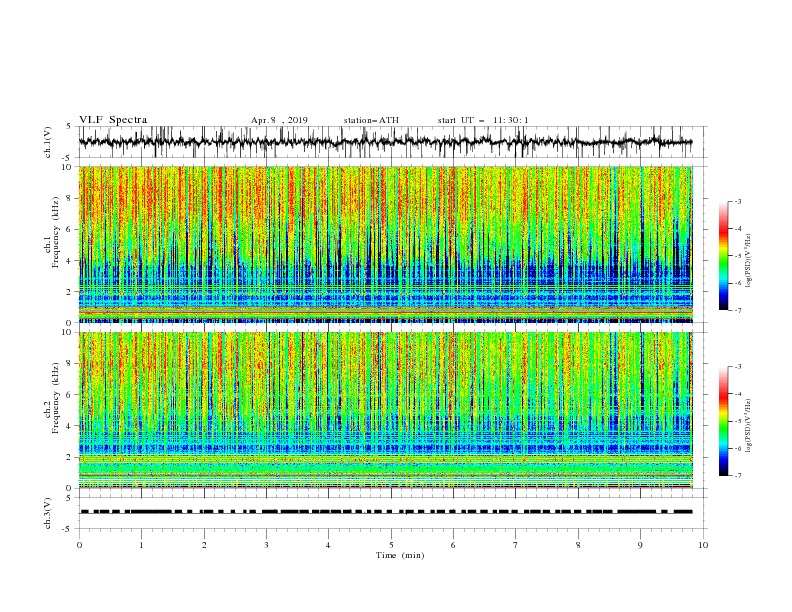Click the ch.1 color bar log(PSD) label
792x612 pixels.
(750, 261)
